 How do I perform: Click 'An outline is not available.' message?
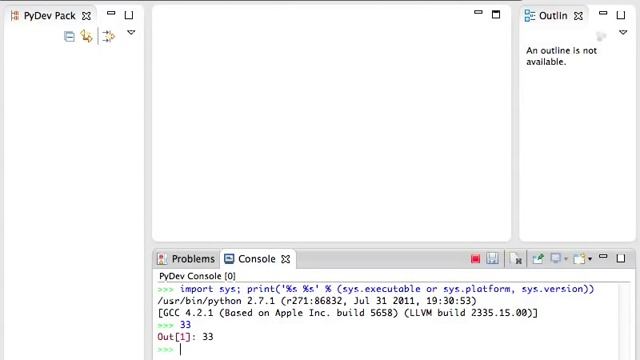point(561,56)
